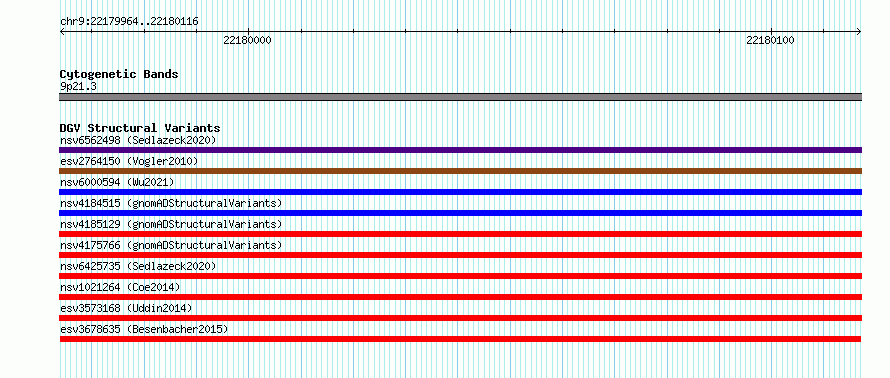Select the blue nsv4184515 variant bar

coord(460,213)
